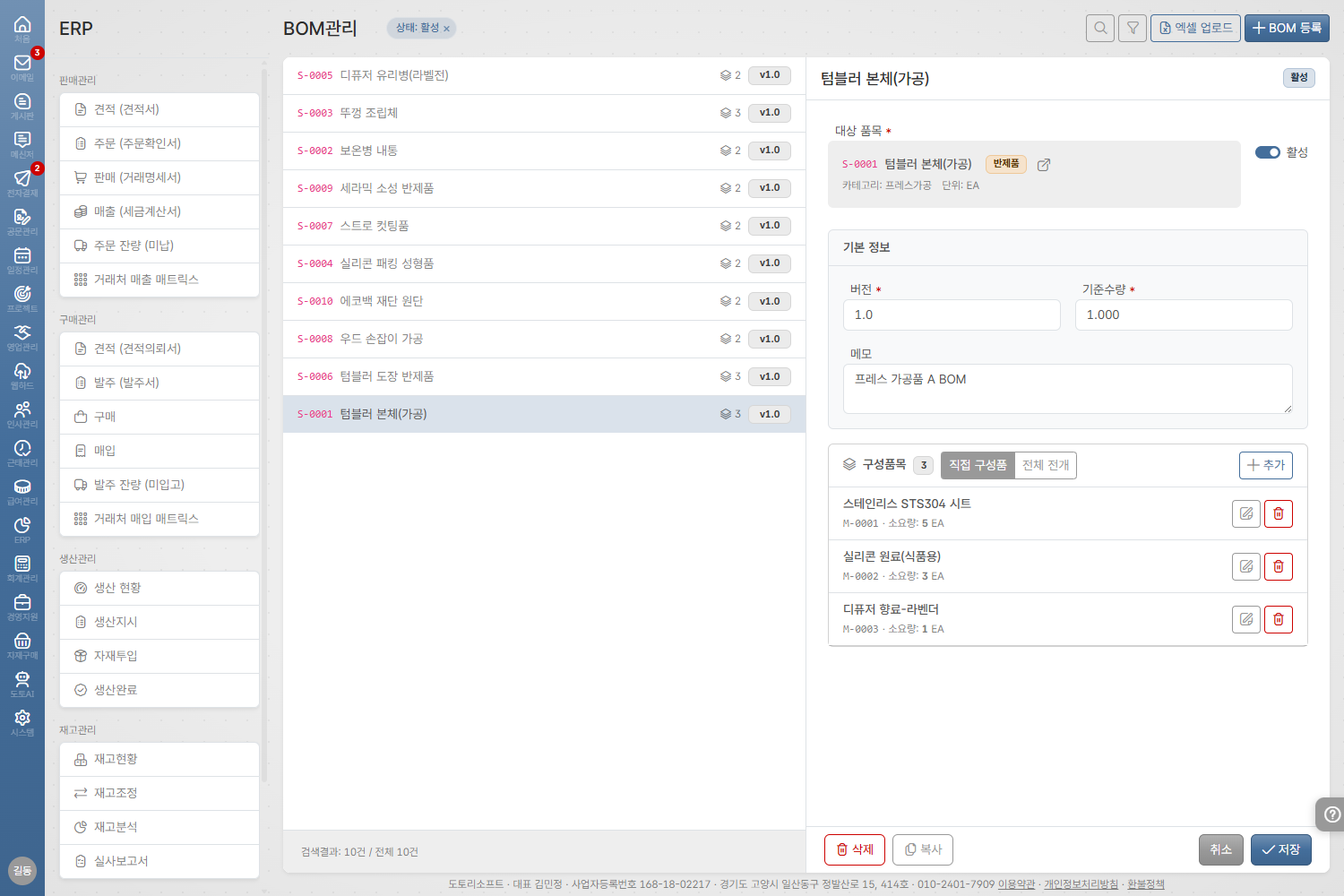The width and height of the screenshot is (1344, 896).
Task: Open 견적 (견적서) in 판매관리
Action: pyautogui.click(x=159, y=109)
